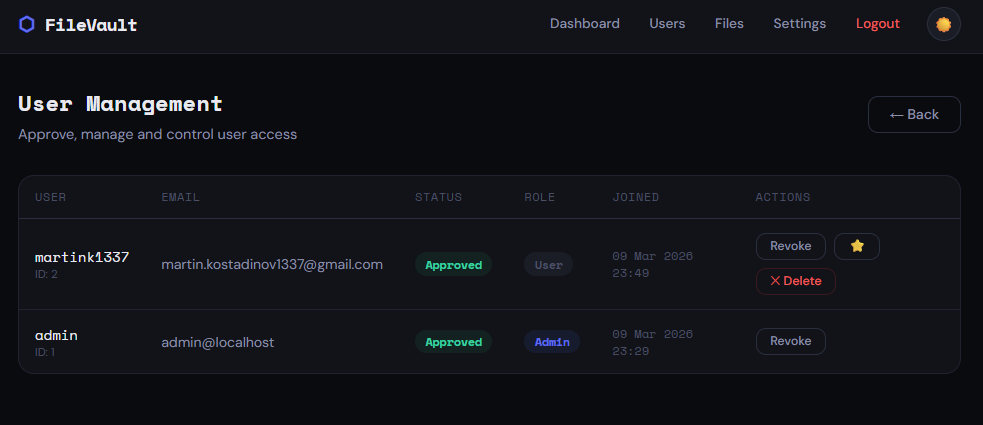Click the star promote button for martink1337
Image resolution: width=983 pixels, height=425 pixels.
pyautogui.click(x=857, y=246)
